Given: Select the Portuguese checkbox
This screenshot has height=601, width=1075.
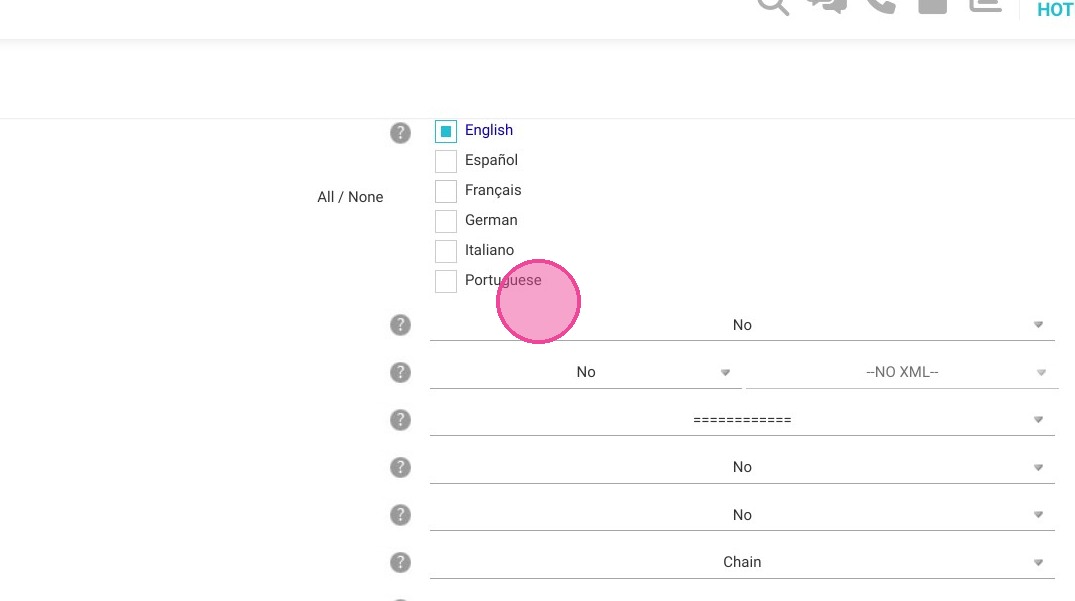Looking at the screenshot, I should 446,281.
